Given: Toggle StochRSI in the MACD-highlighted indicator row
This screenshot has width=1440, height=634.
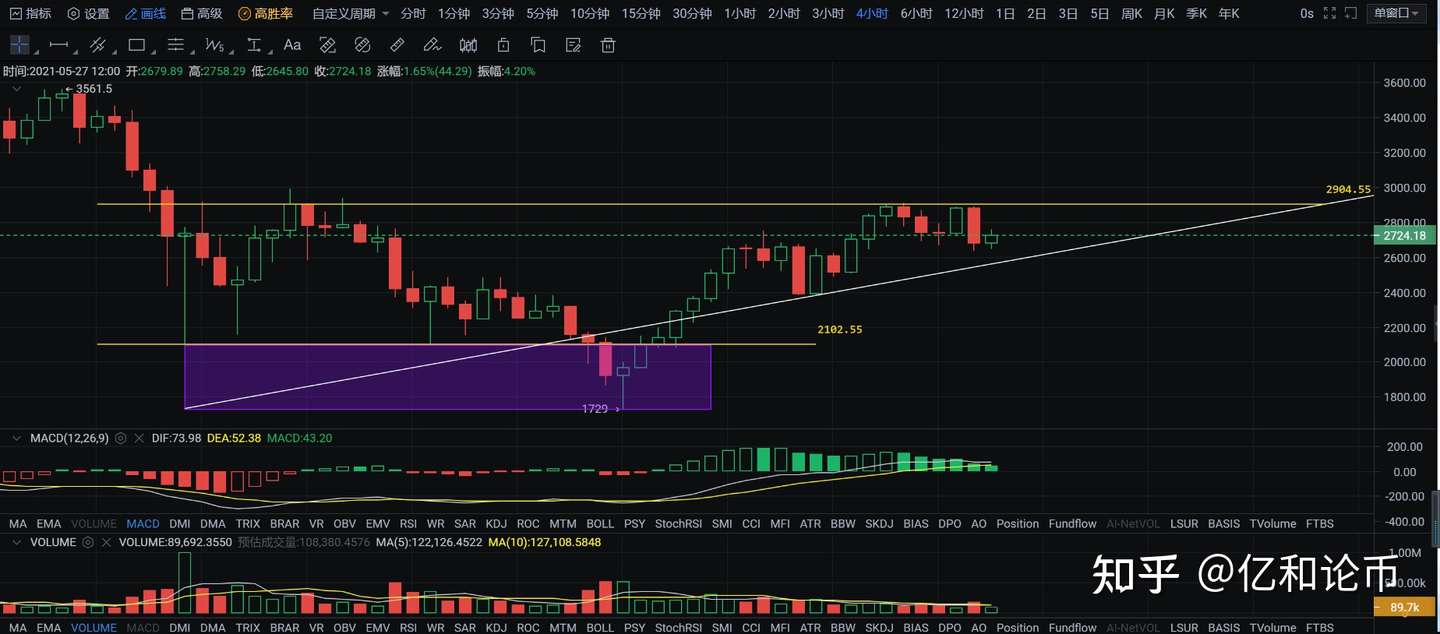Looking at the screenshot, I should point(679,523).
